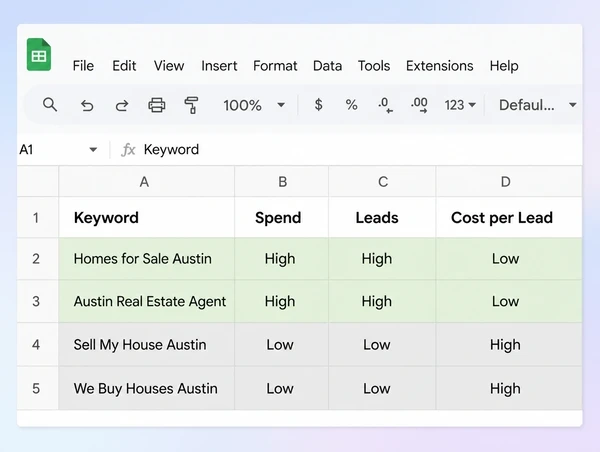This screenshot has height=452, width=600.
Task: Select Leads cell for Austin Real Estate Agent
Action: click(382, 301)
